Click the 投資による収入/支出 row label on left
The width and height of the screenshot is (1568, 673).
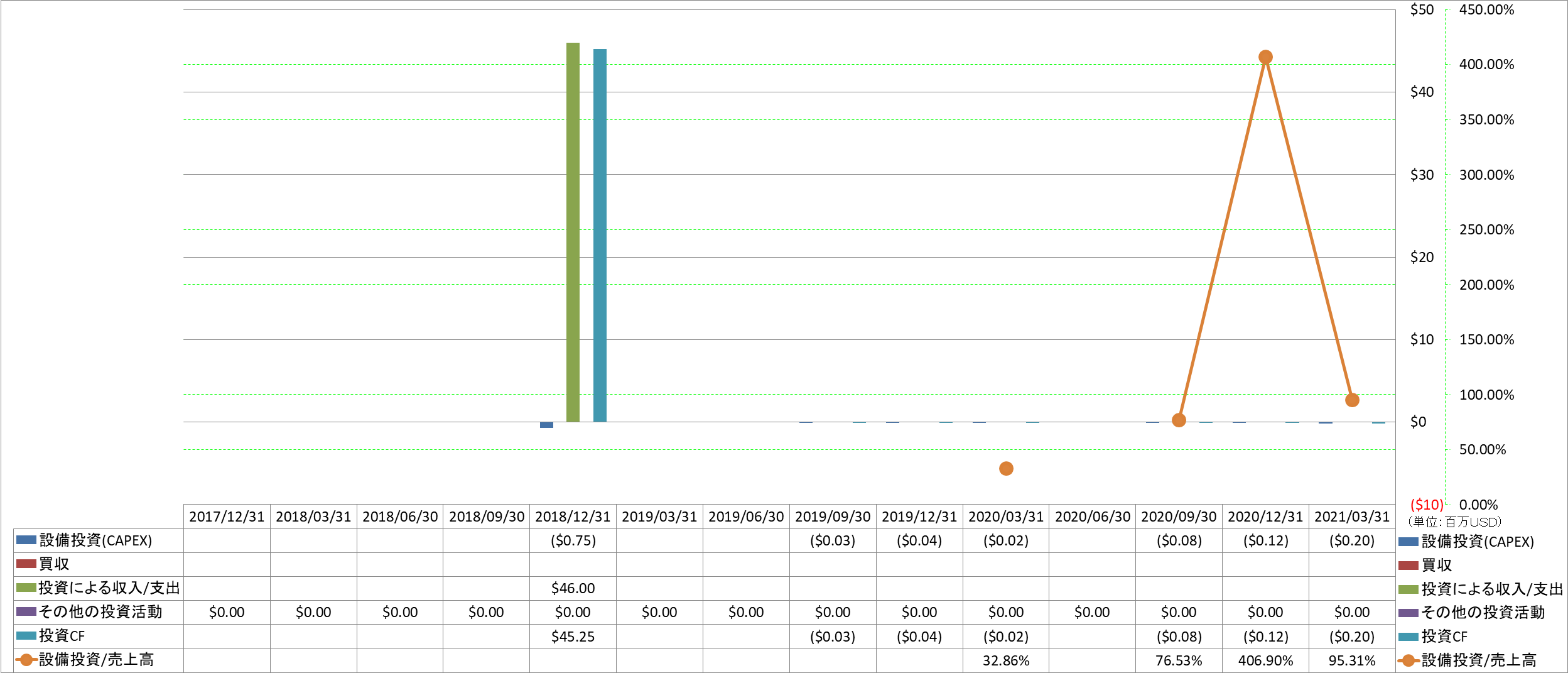pyautogui.click(x=109, y=588)
